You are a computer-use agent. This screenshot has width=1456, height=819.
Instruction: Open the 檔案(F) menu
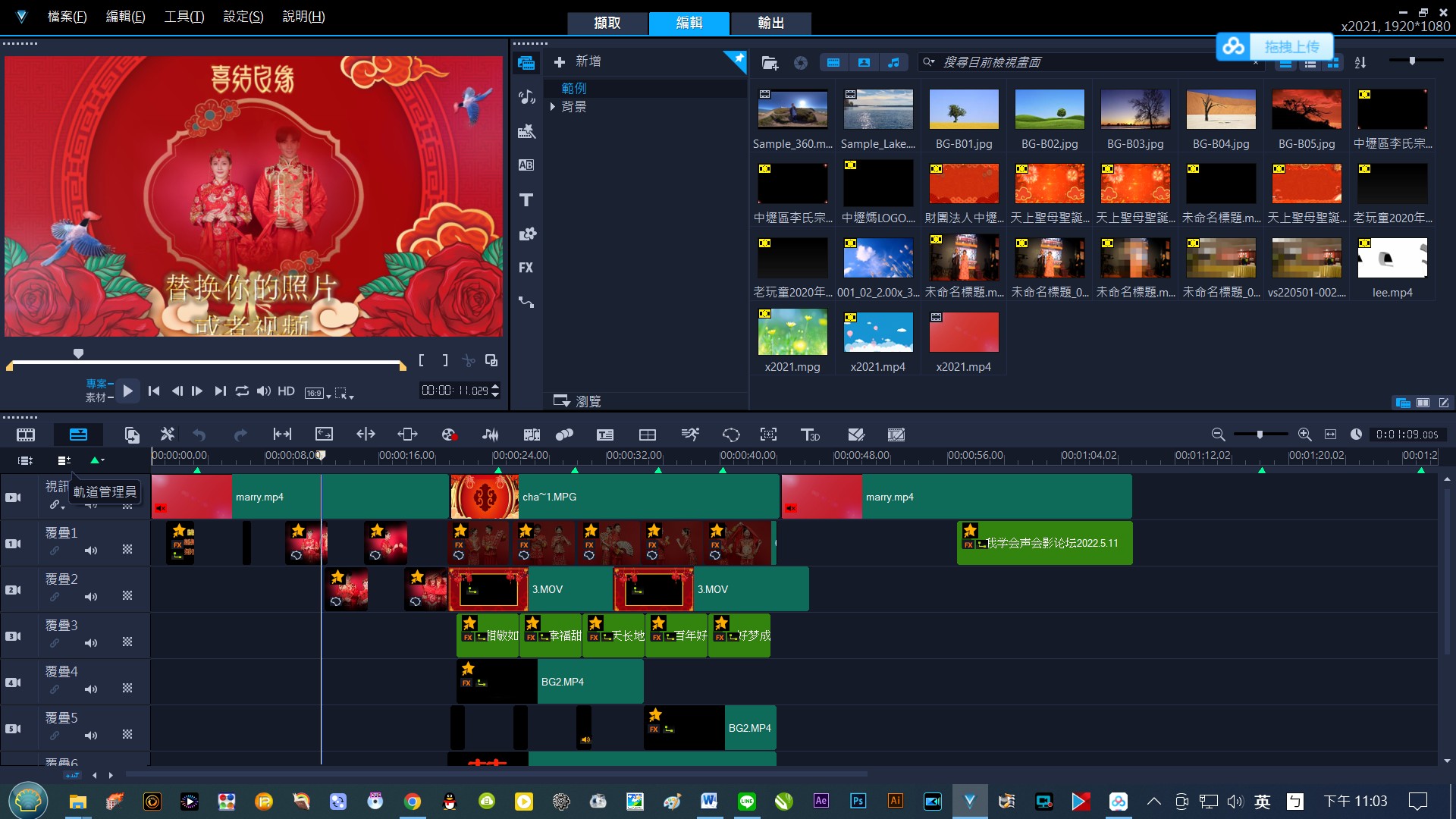[67, 17]
